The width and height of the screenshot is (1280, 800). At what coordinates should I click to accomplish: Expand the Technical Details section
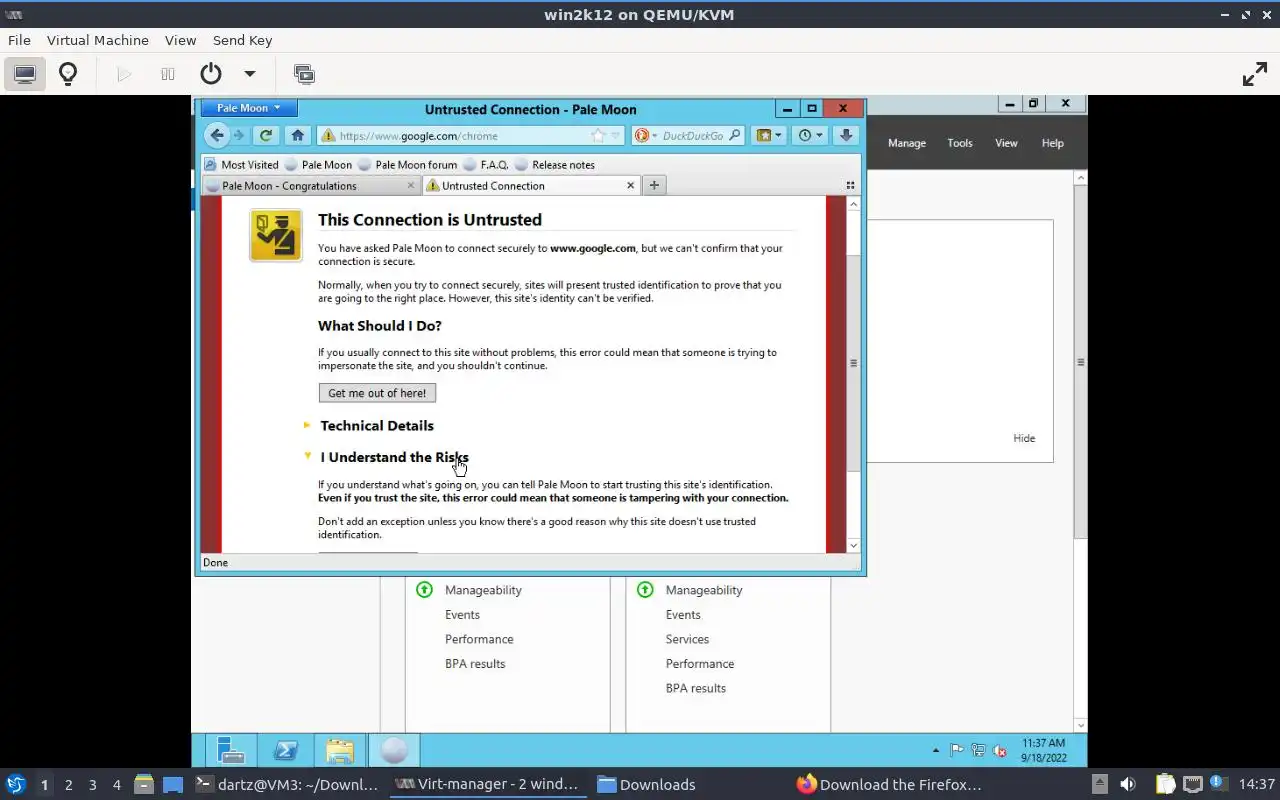pos(377,425)
